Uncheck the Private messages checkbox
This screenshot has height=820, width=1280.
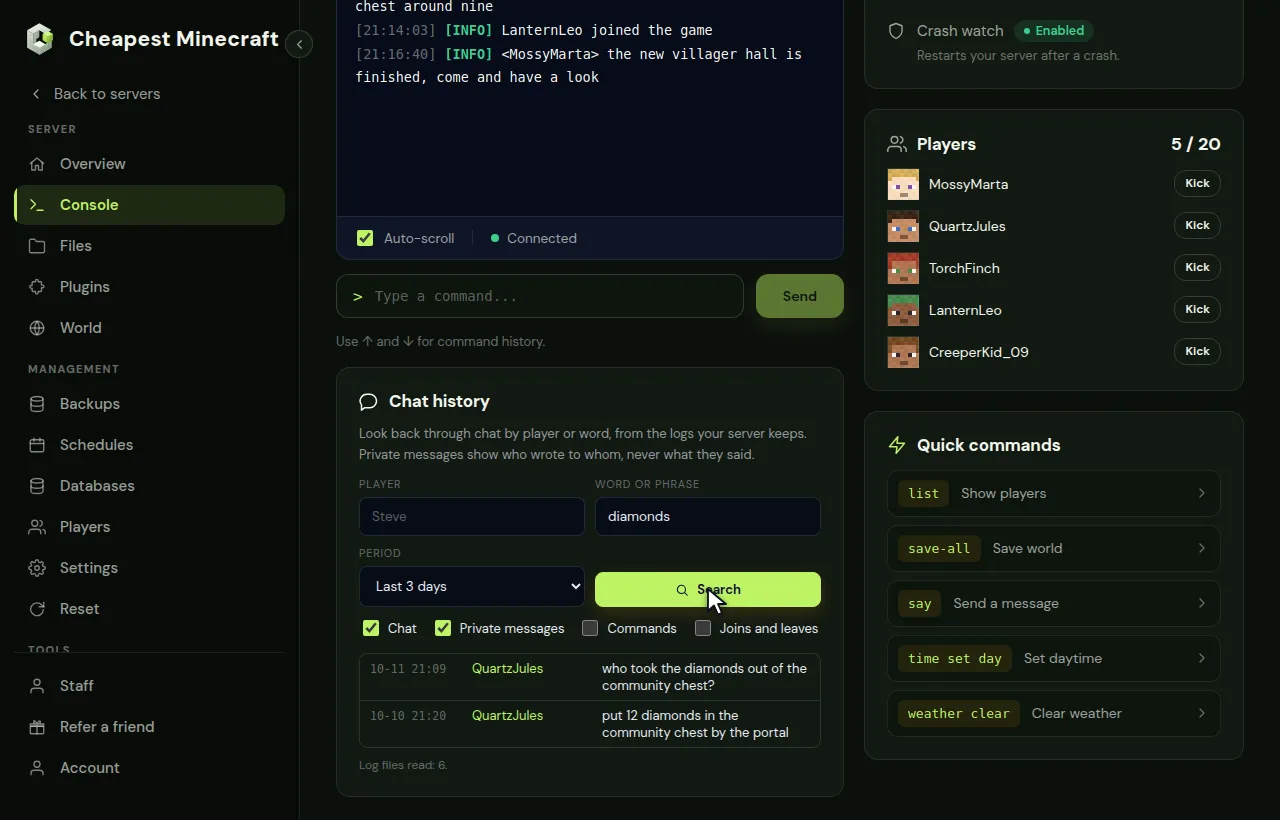(443, 628)
